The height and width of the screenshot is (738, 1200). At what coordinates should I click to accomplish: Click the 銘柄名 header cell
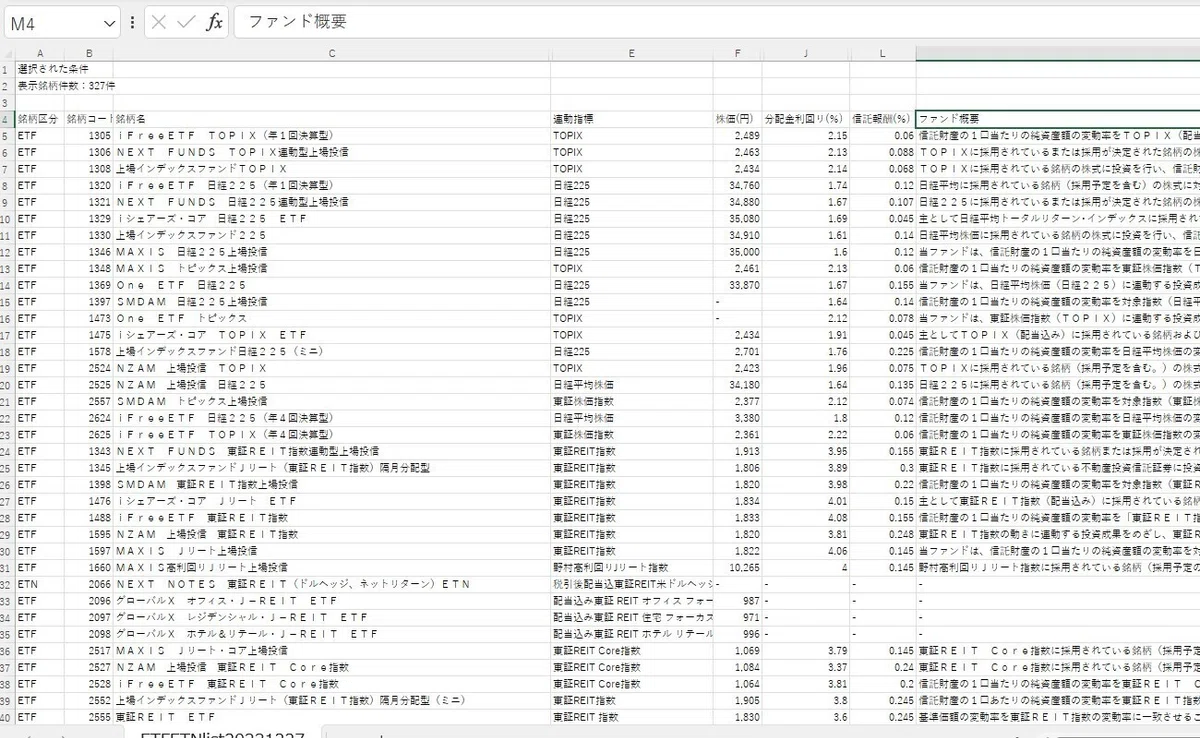click(x=332, y=118)
